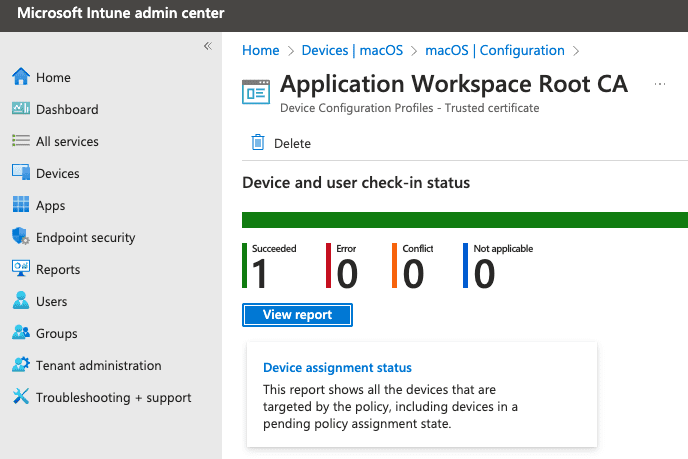This screenshot has height=459, width=688.
Task: Click the Users person icon
Action: (20, 301)
